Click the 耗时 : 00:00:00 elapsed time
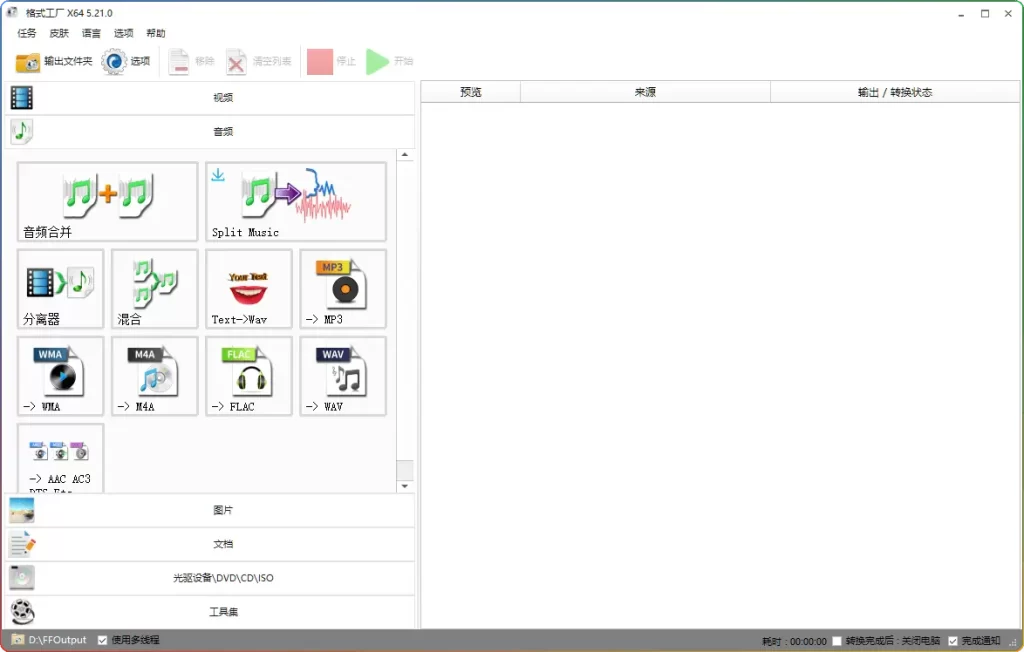This screenshot has height=652, width=1024. [x=794, y=642]
